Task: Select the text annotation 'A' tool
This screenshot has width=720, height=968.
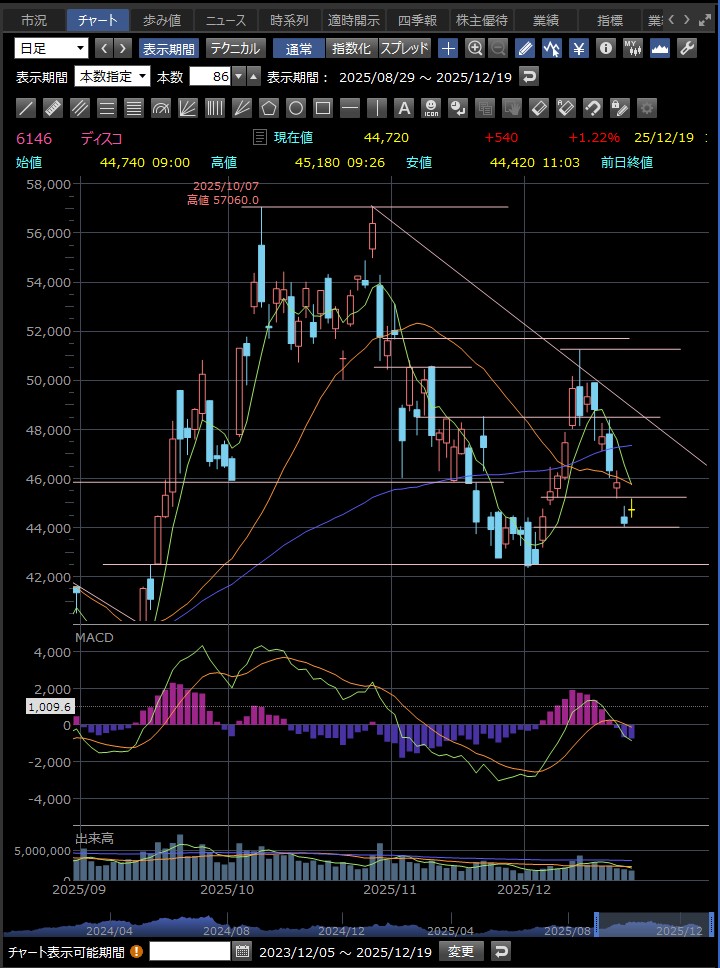Action: pos(404,108)
